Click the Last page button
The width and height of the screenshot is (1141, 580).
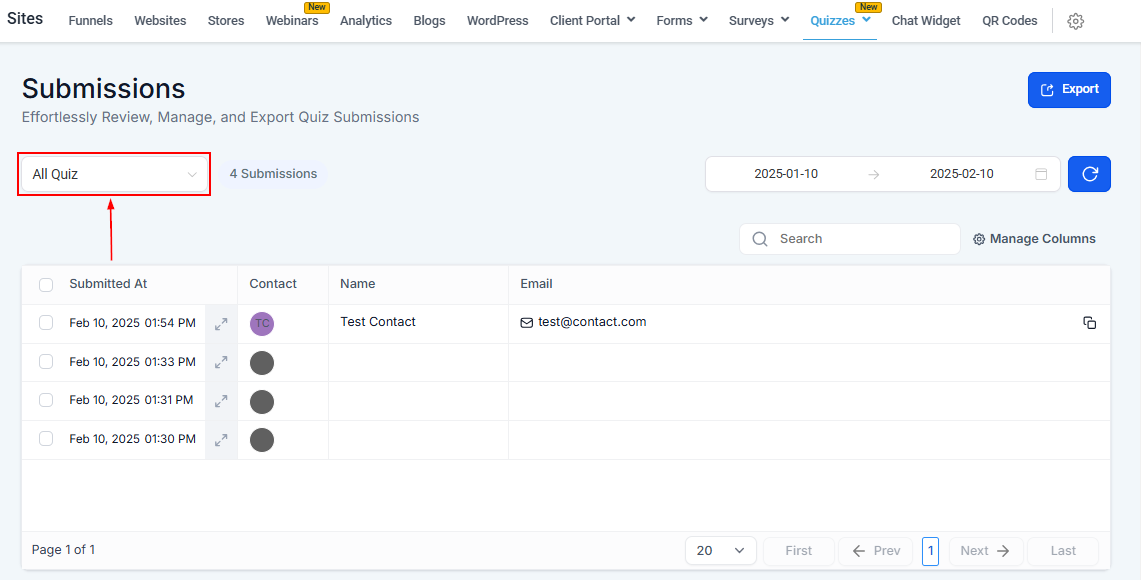point(1062,551)
